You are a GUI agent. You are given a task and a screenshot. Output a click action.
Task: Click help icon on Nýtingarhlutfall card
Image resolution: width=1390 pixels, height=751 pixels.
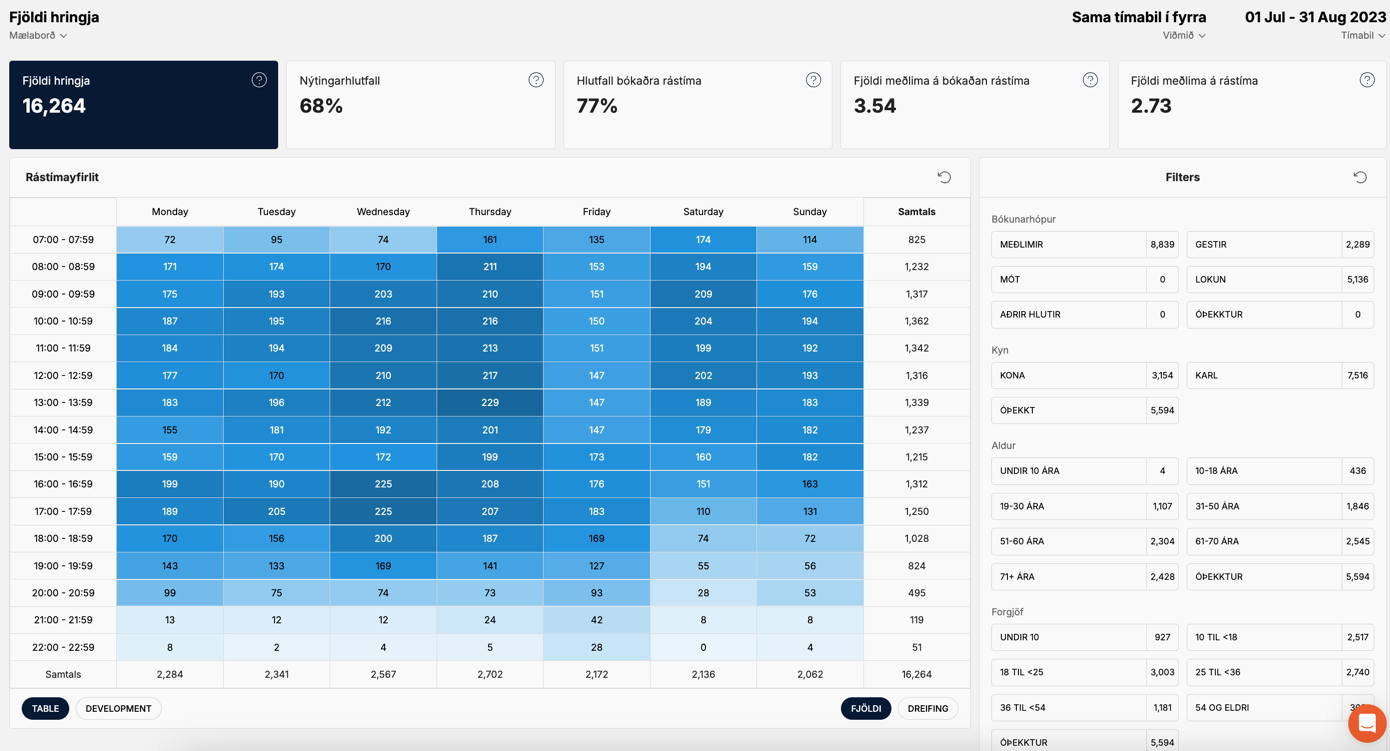pos(536,80)
